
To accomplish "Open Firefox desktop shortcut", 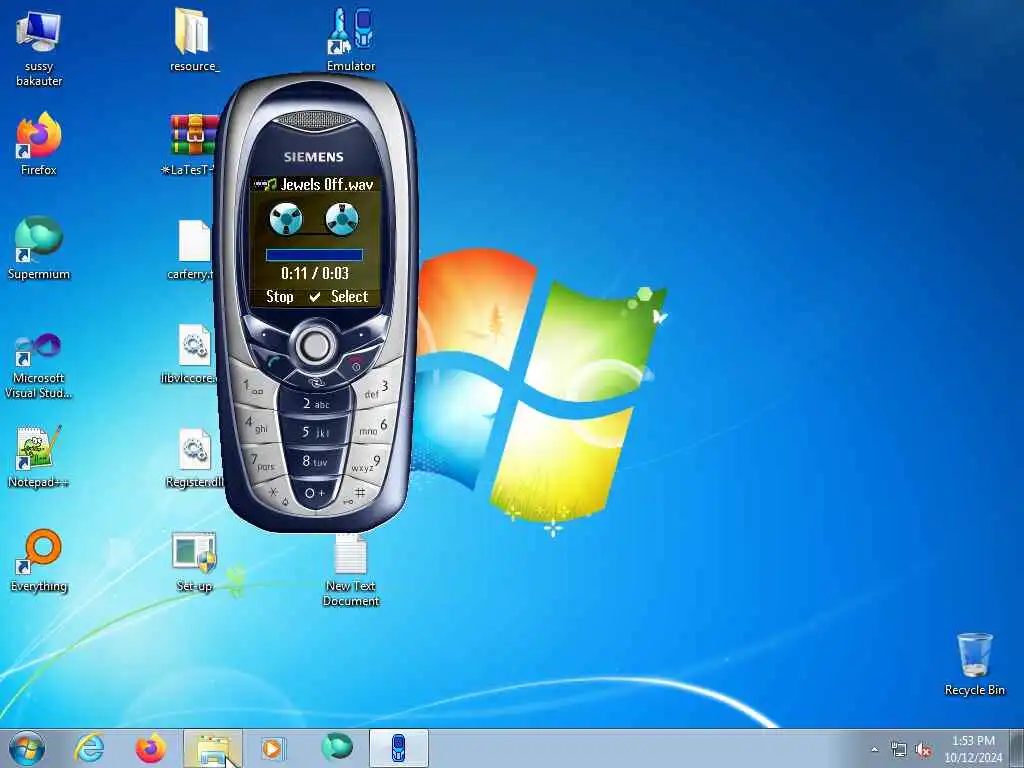I will [39, 144].
